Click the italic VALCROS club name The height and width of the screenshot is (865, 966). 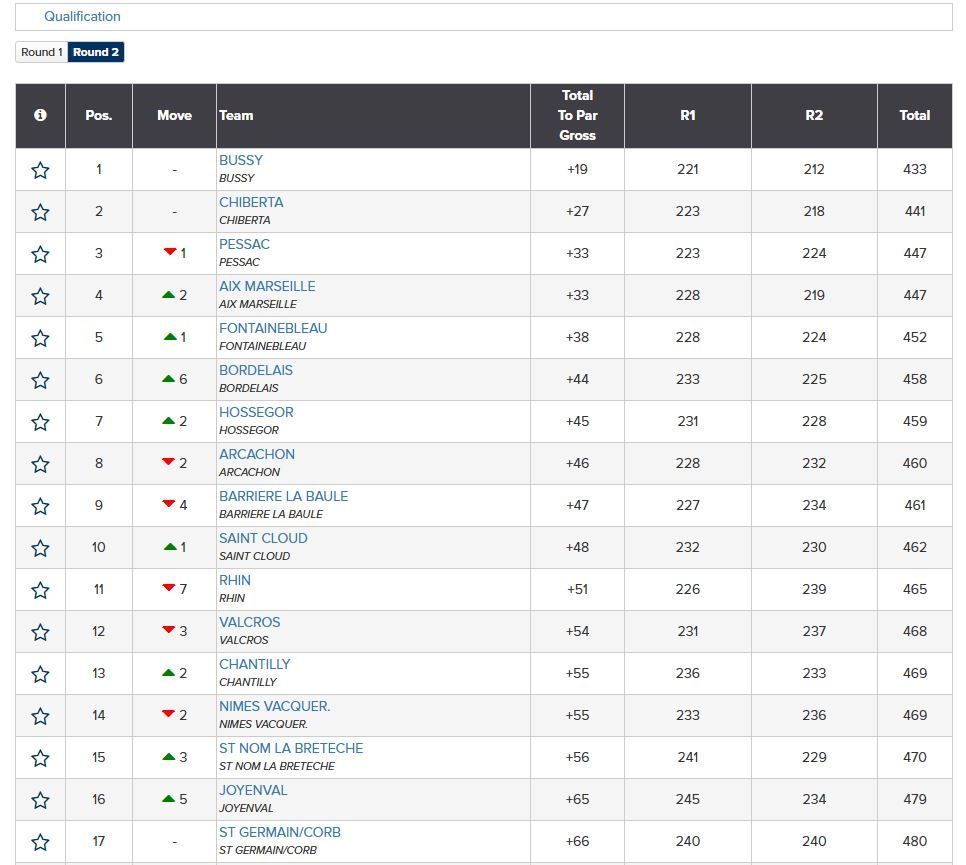244,640
